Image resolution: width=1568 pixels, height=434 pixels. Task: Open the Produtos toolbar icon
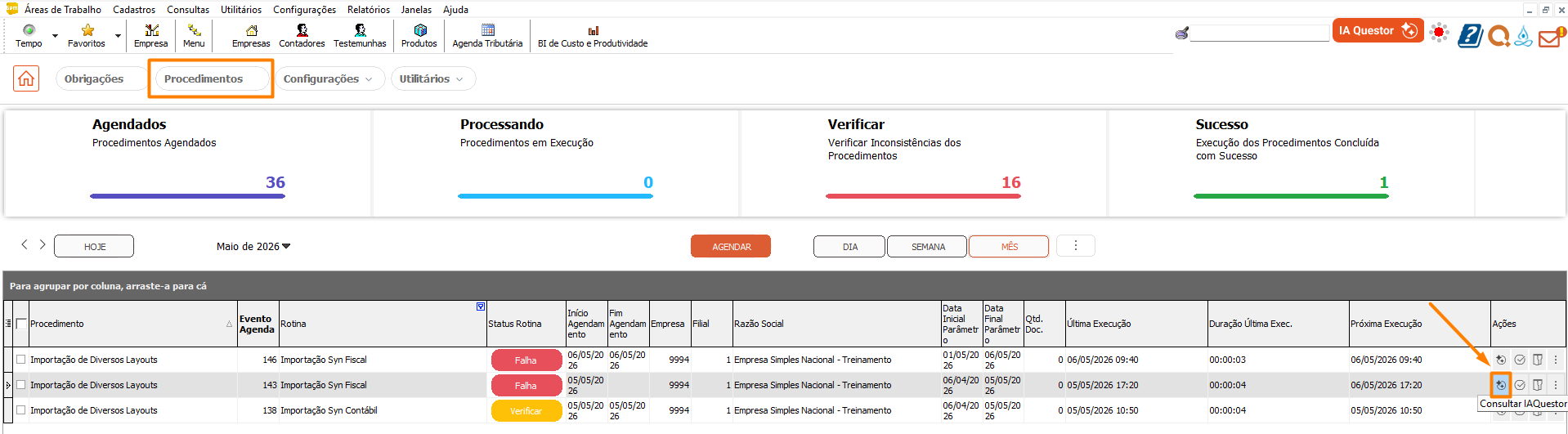(419, 35)
